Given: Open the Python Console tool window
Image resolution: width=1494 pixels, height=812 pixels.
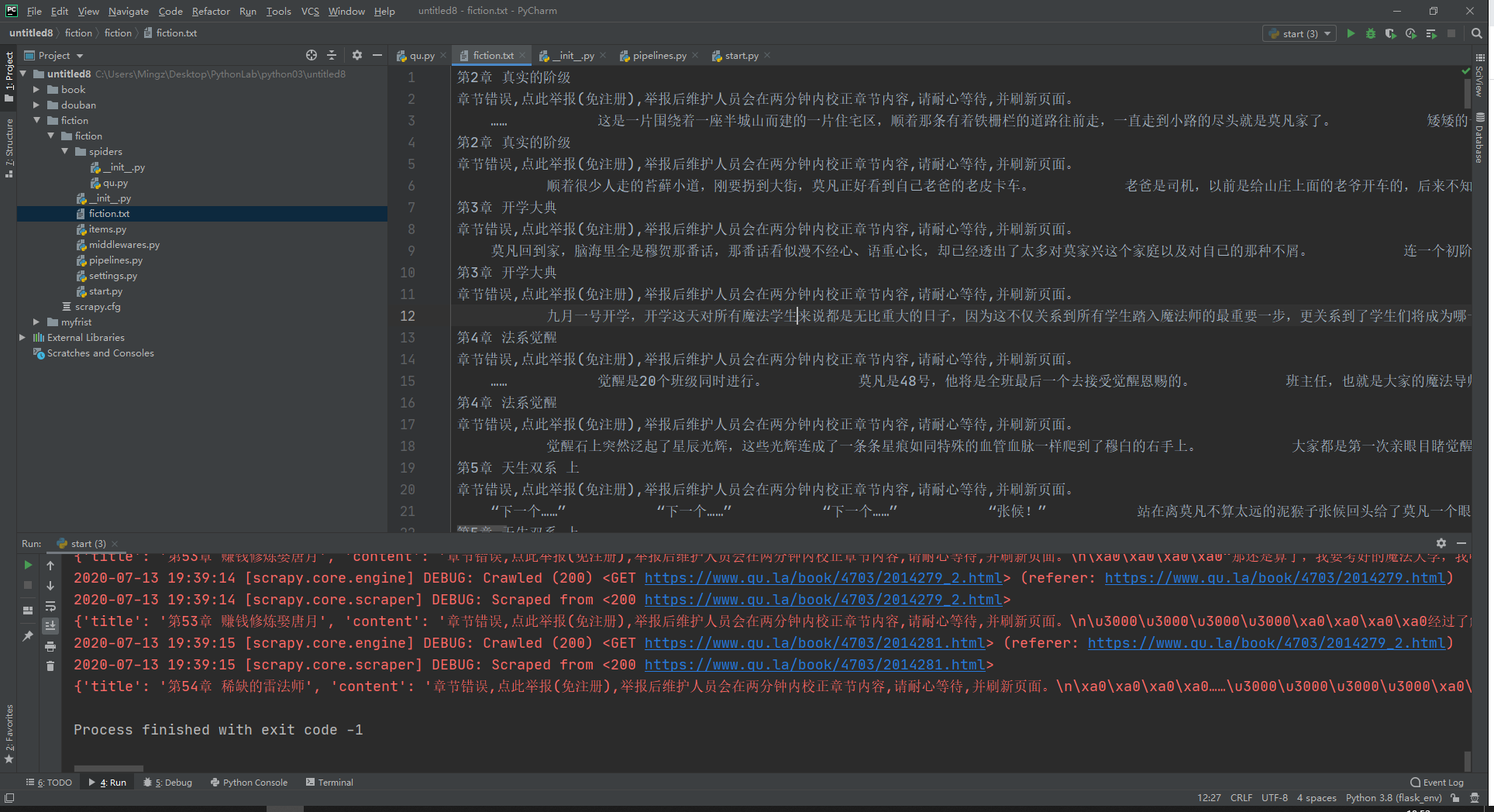Looking at the screenshot, I should [x=249, y=783].
